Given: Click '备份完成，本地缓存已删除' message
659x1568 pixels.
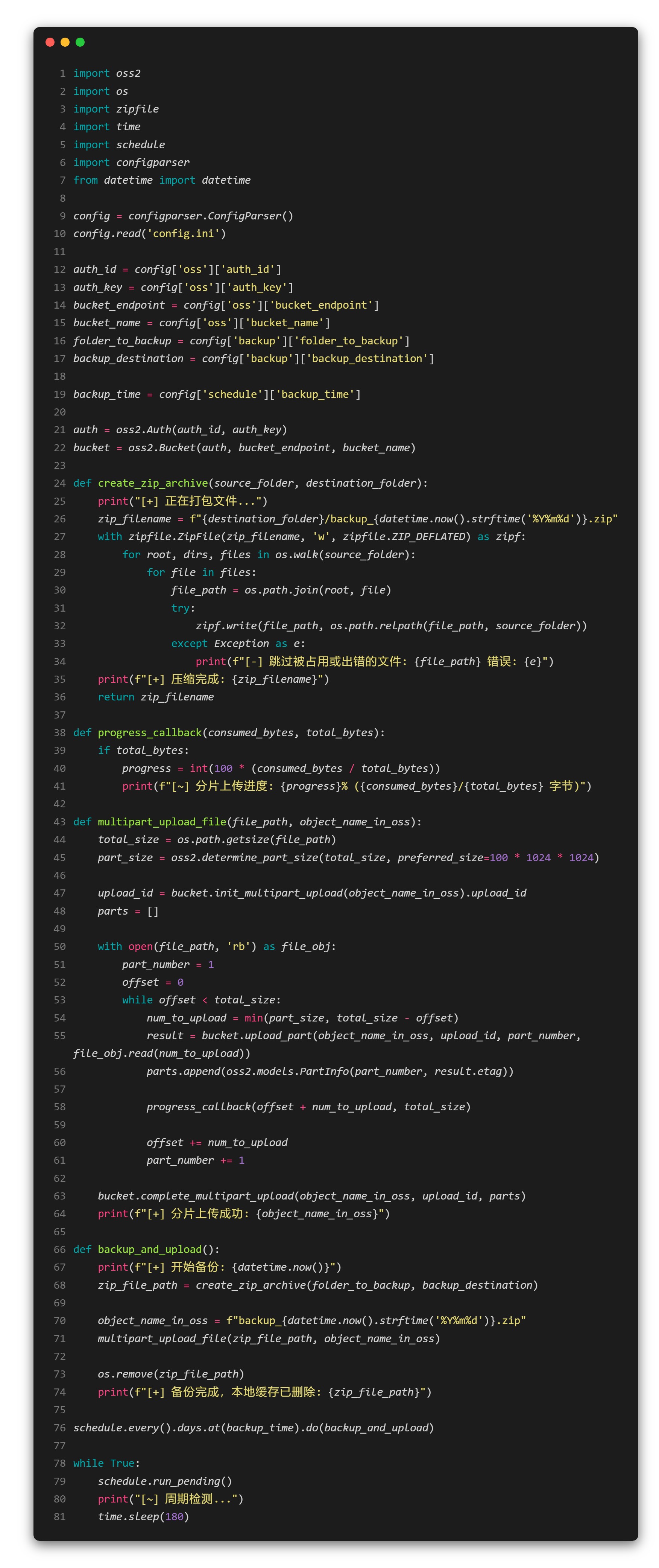Looking at the screenshot, I should (244, 1391).
